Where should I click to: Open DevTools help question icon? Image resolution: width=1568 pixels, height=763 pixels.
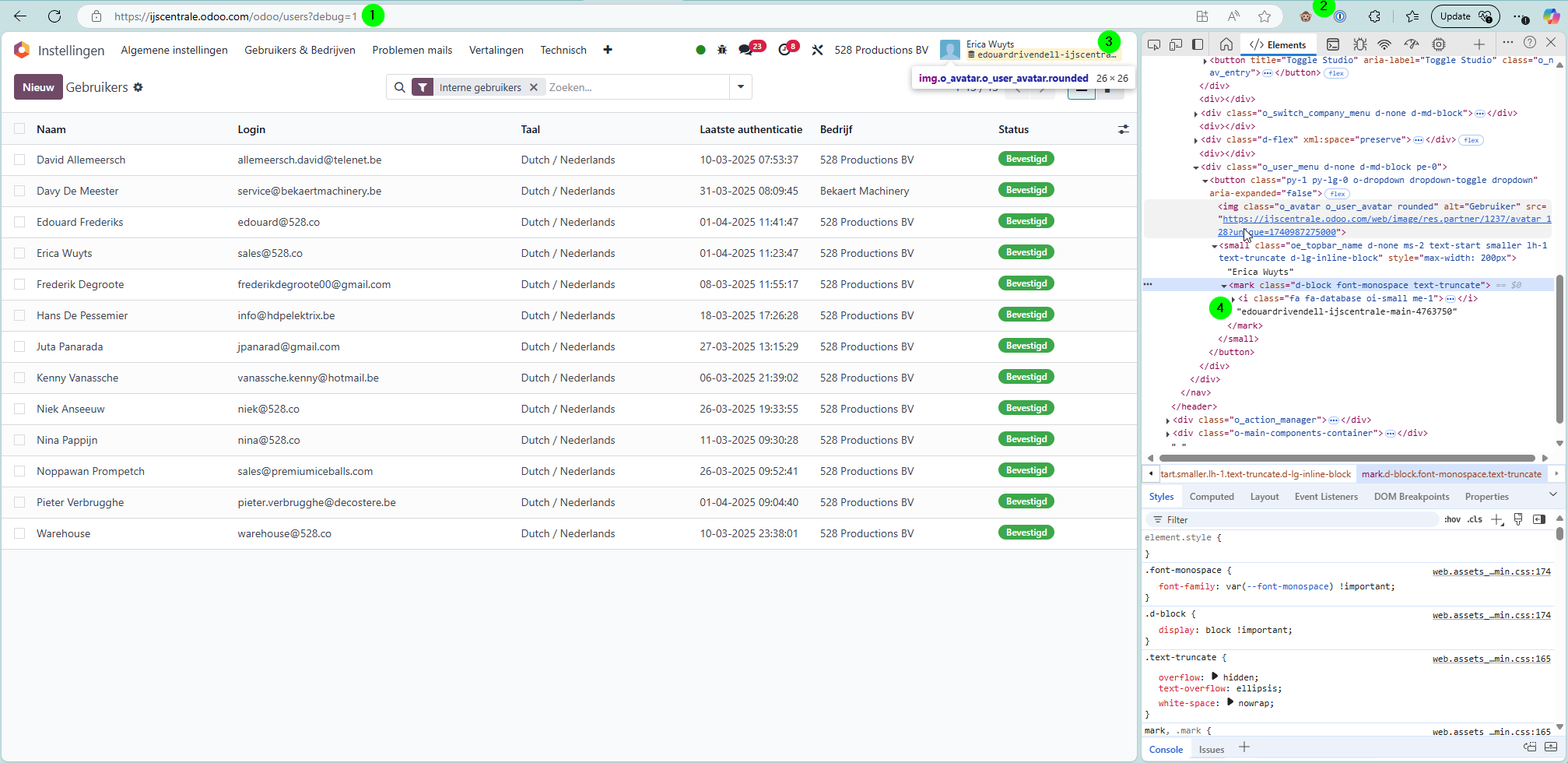[x=1530, y=43]
